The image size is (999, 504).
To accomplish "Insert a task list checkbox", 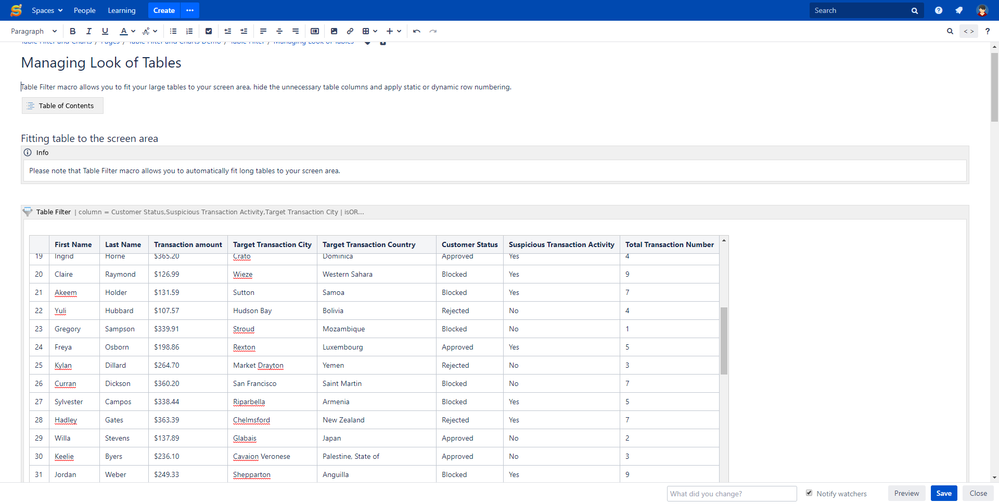I will 208,31.
